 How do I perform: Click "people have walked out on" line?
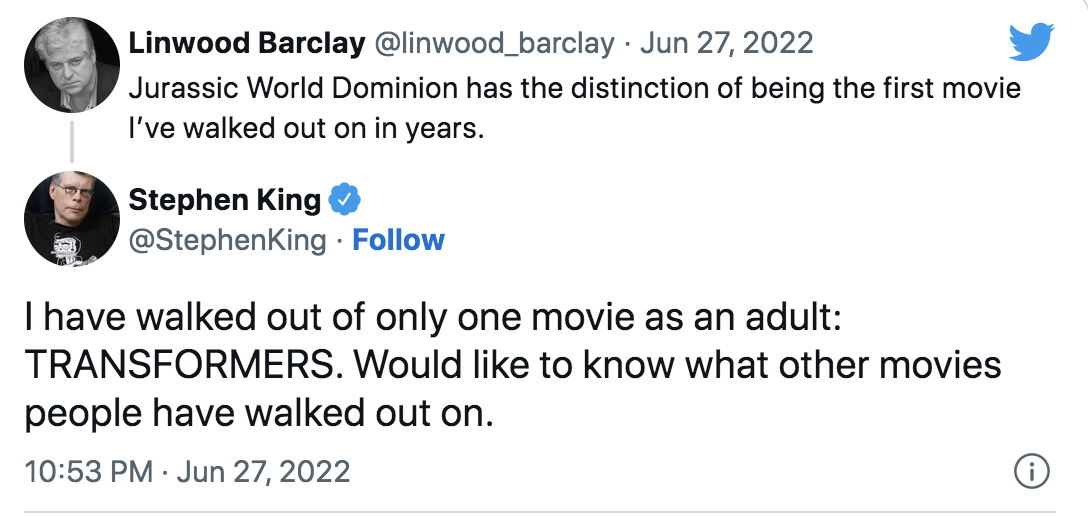pyautogui.click(x=258, y=412)
